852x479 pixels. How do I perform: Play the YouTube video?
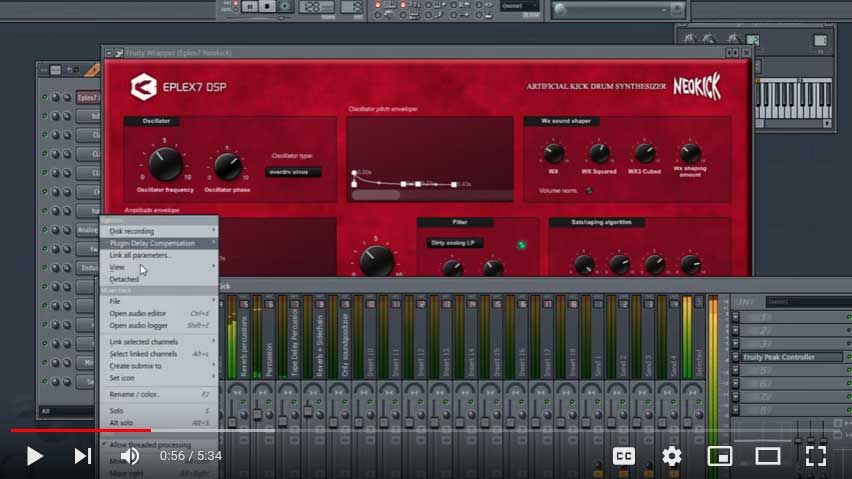[x=34, y=456]
